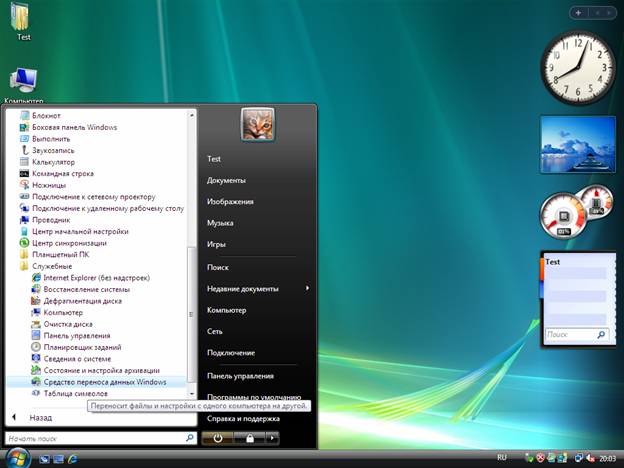Open the Test user folder link
The image size is (624, 468).
point(214,159)
